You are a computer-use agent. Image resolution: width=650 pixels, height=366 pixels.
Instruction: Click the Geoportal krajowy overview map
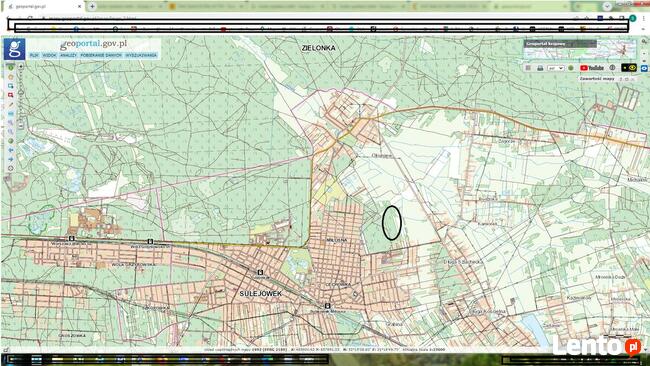[x=580, y=50]
